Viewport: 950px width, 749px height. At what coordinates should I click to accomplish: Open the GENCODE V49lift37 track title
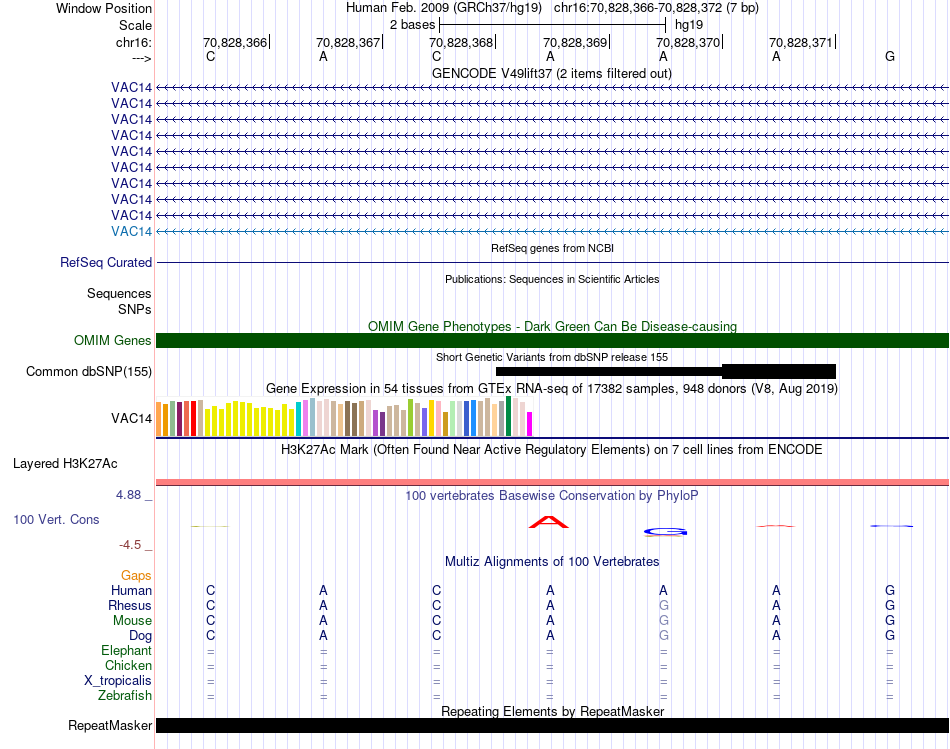(551, 73)
